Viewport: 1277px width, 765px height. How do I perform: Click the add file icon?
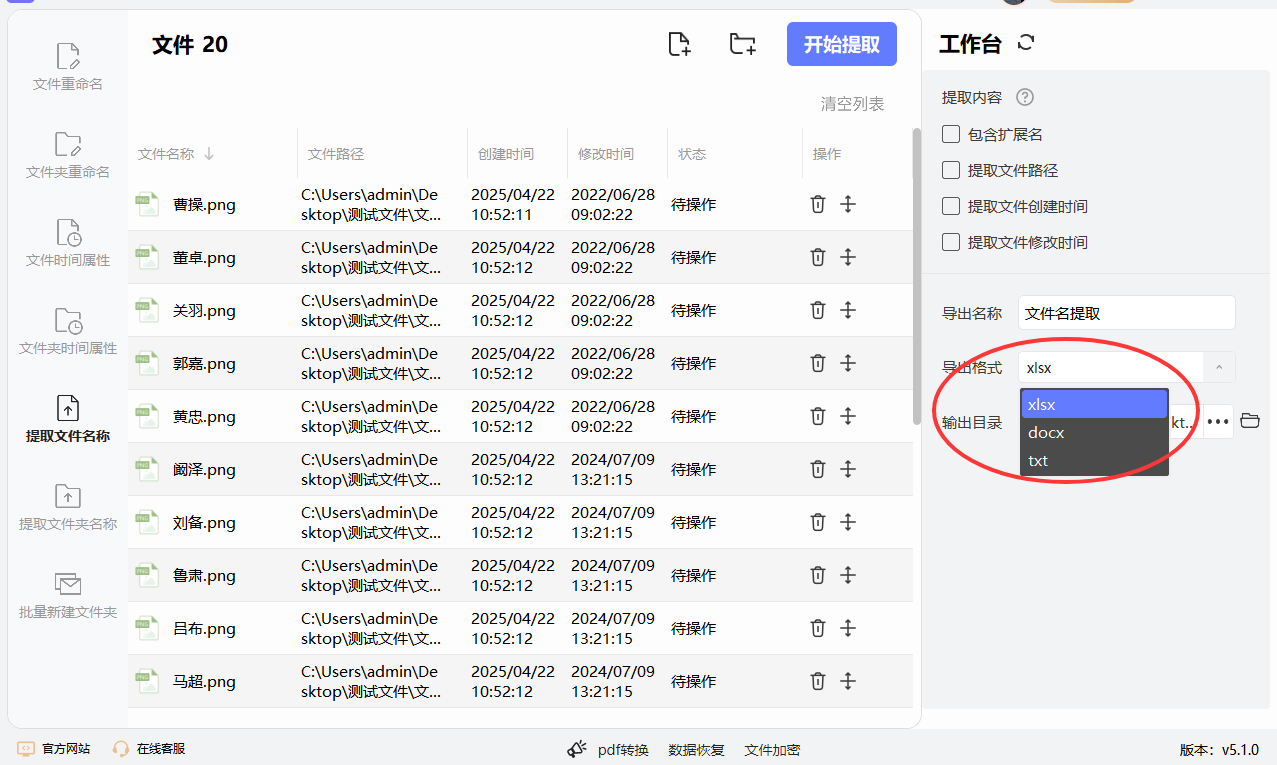click(679, 44)
